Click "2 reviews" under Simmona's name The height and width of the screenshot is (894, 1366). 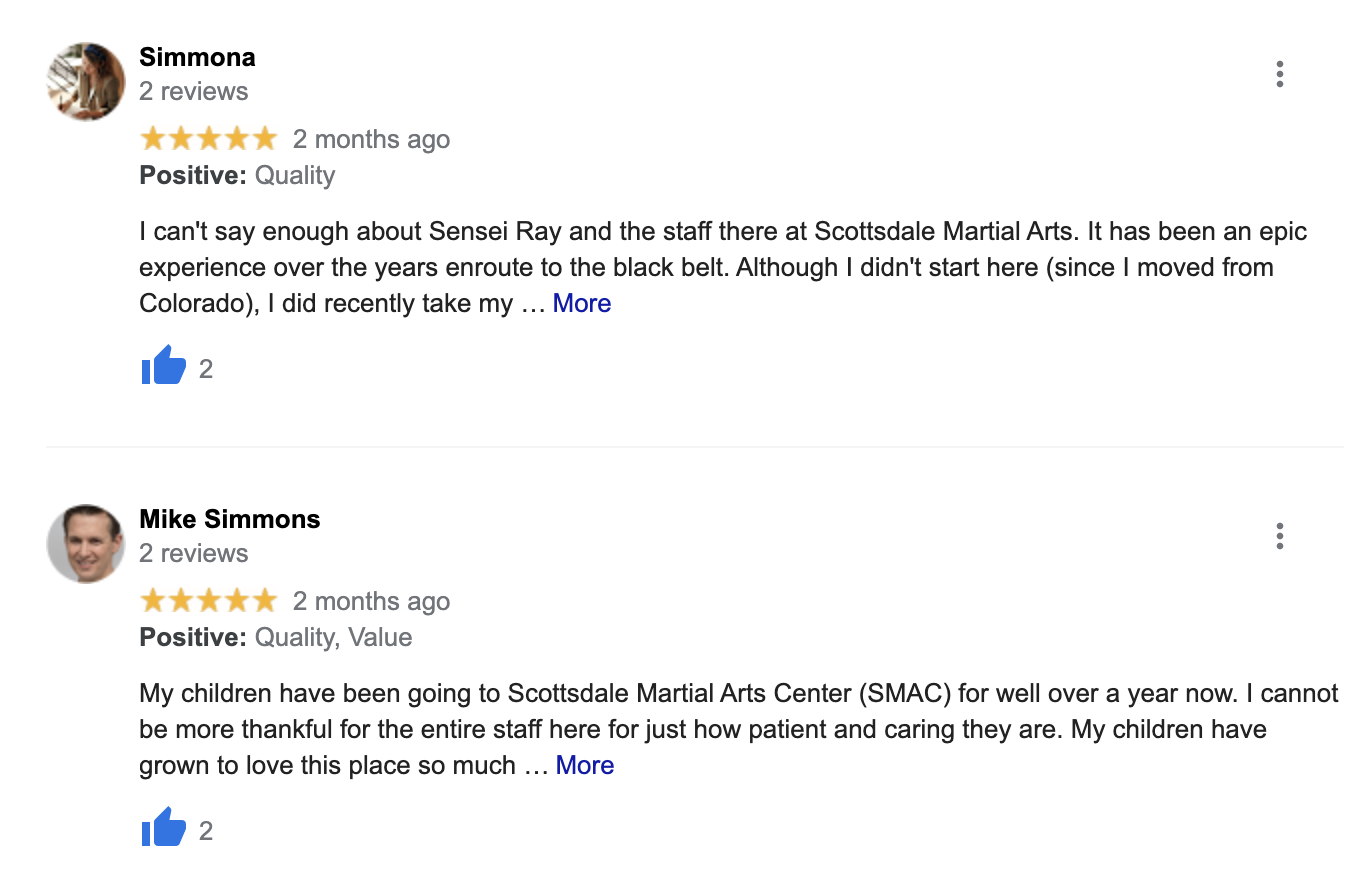coord(193,91)
